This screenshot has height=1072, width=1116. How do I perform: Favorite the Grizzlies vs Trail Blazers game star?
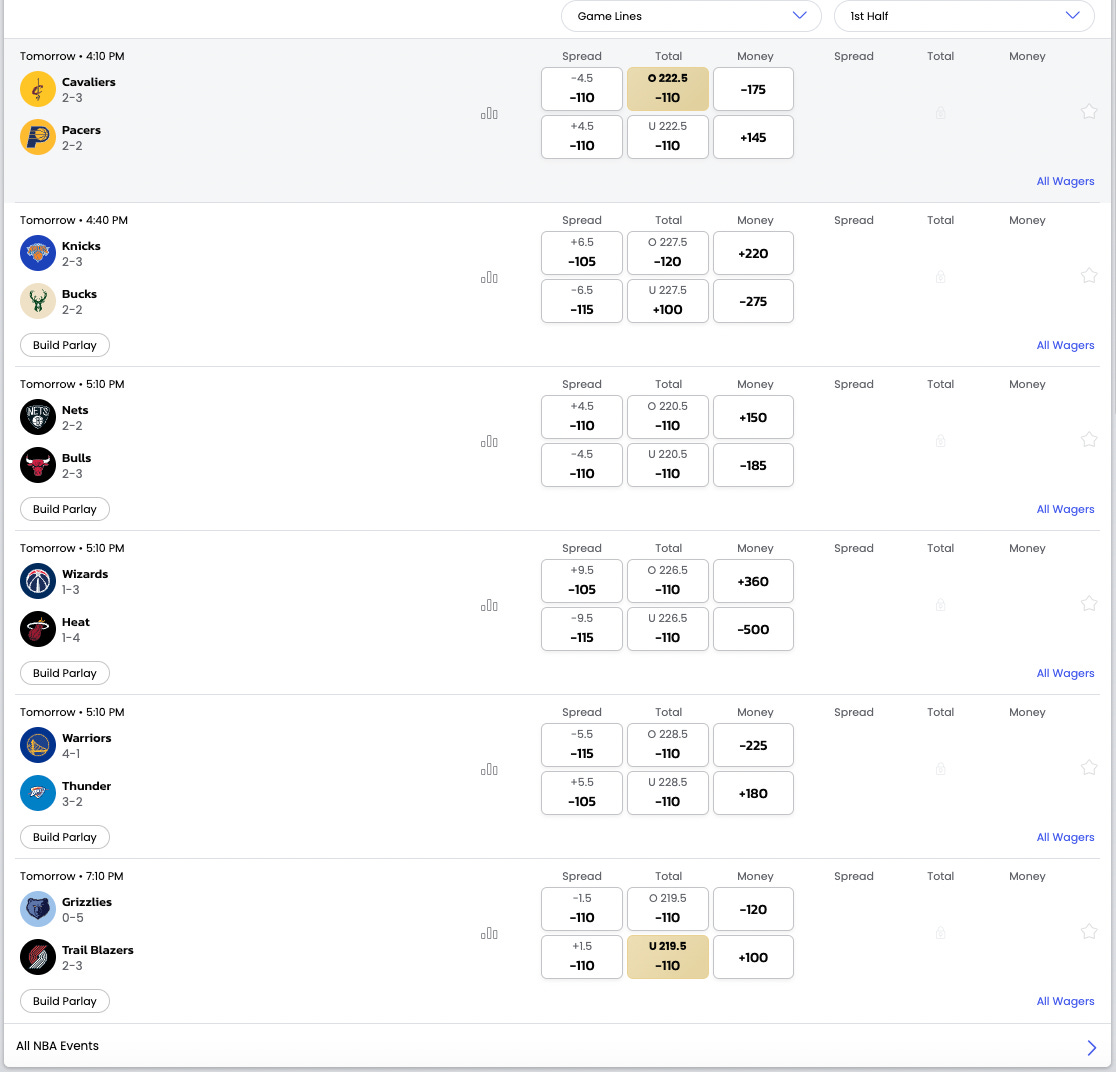coord(1088,931)
